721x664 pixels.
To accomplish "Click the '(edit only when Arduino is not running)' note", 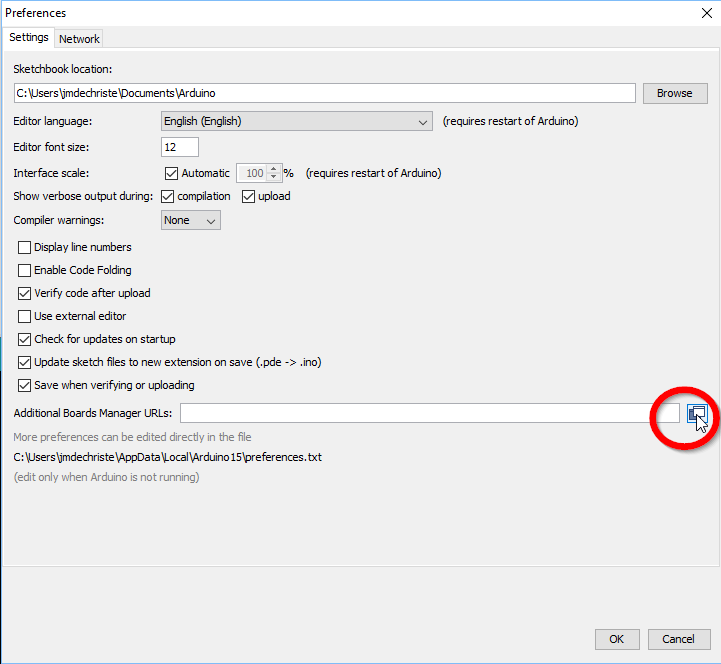I will click(x=106, y=477).
